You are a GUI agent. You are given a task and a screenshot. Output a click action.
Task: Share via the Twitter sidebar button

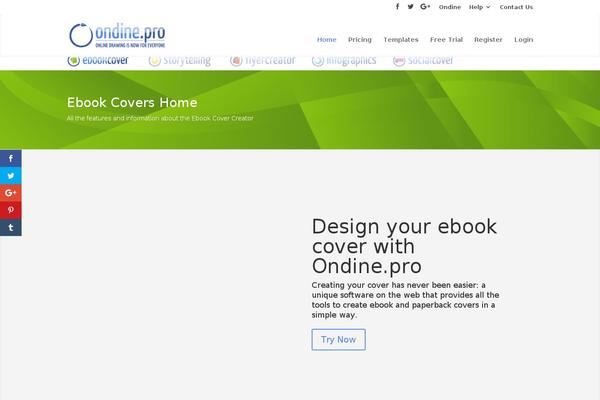click(11, 175)
